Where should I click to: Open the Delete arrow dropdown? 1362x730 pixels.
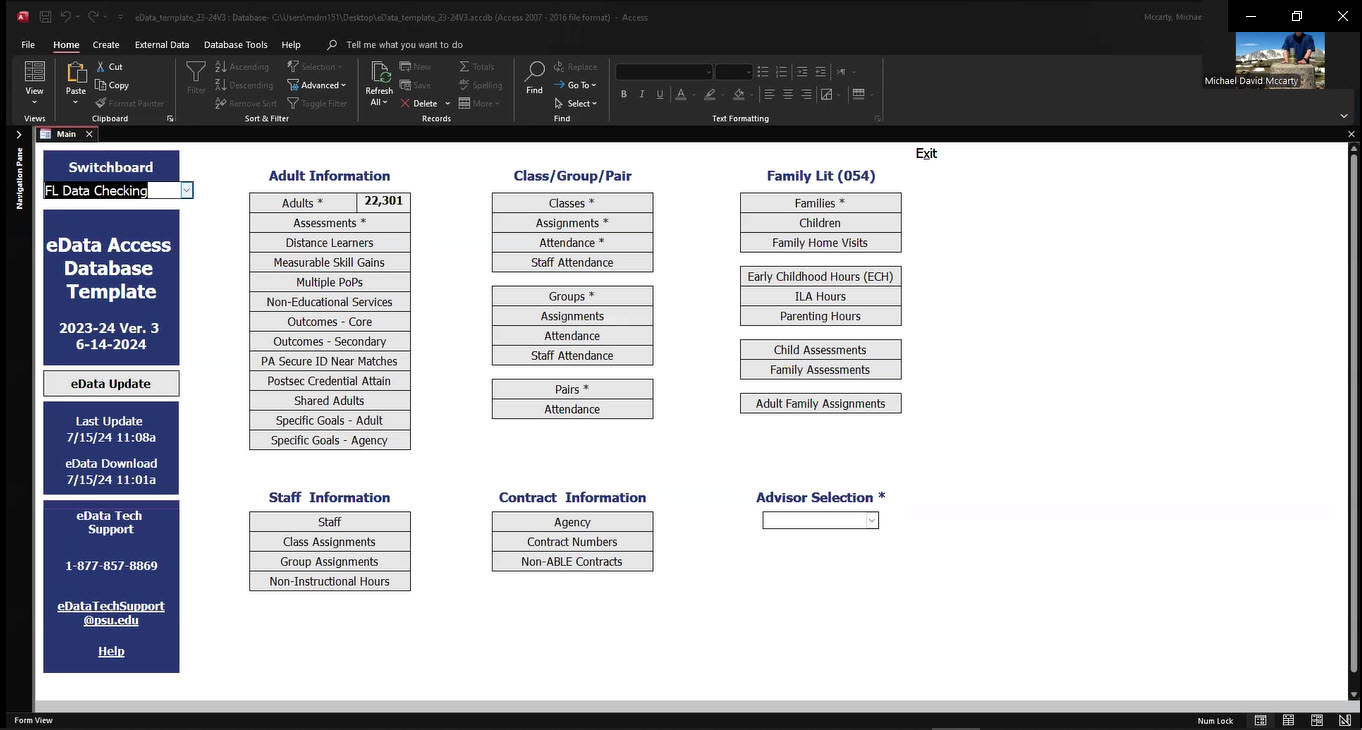448,103
